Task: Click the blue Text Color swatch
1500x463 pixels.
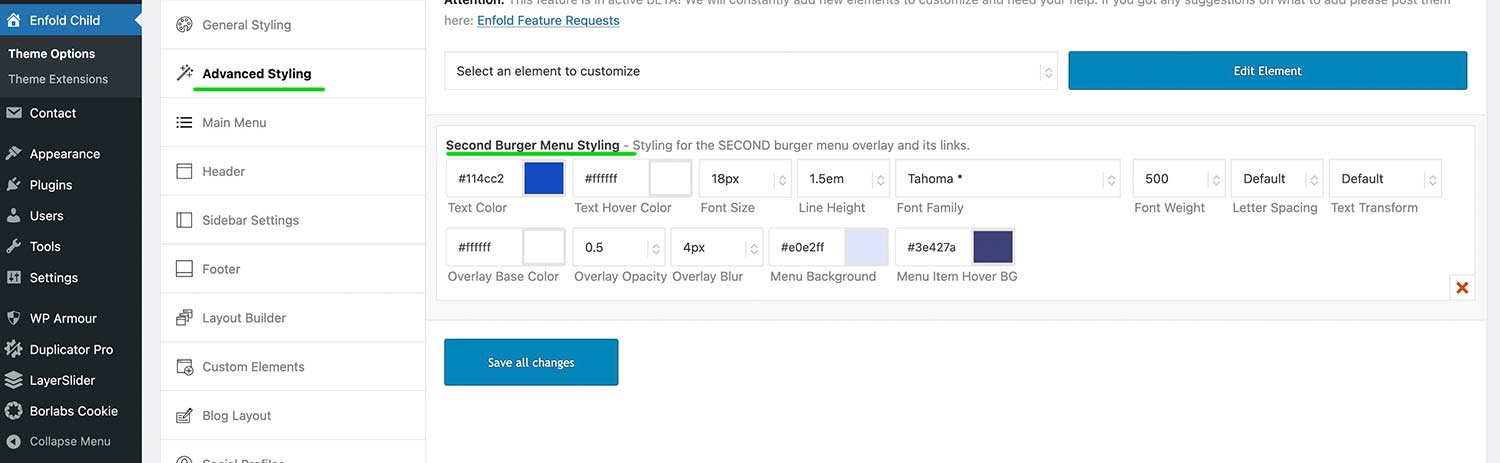Action: point(544,179)
